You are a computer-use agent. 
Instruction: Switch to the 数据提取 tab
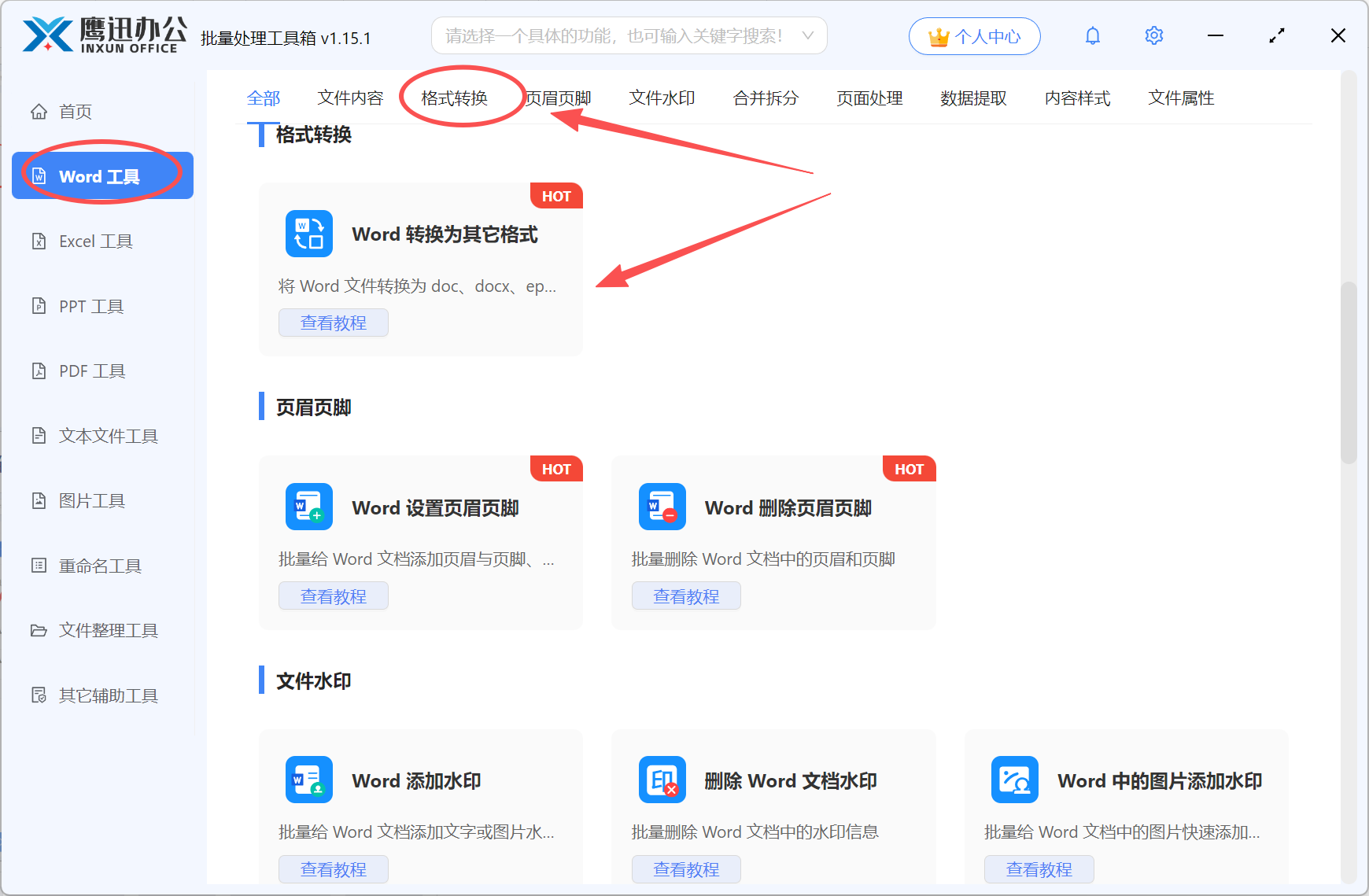pyautogui.click(x=973, y=98)
